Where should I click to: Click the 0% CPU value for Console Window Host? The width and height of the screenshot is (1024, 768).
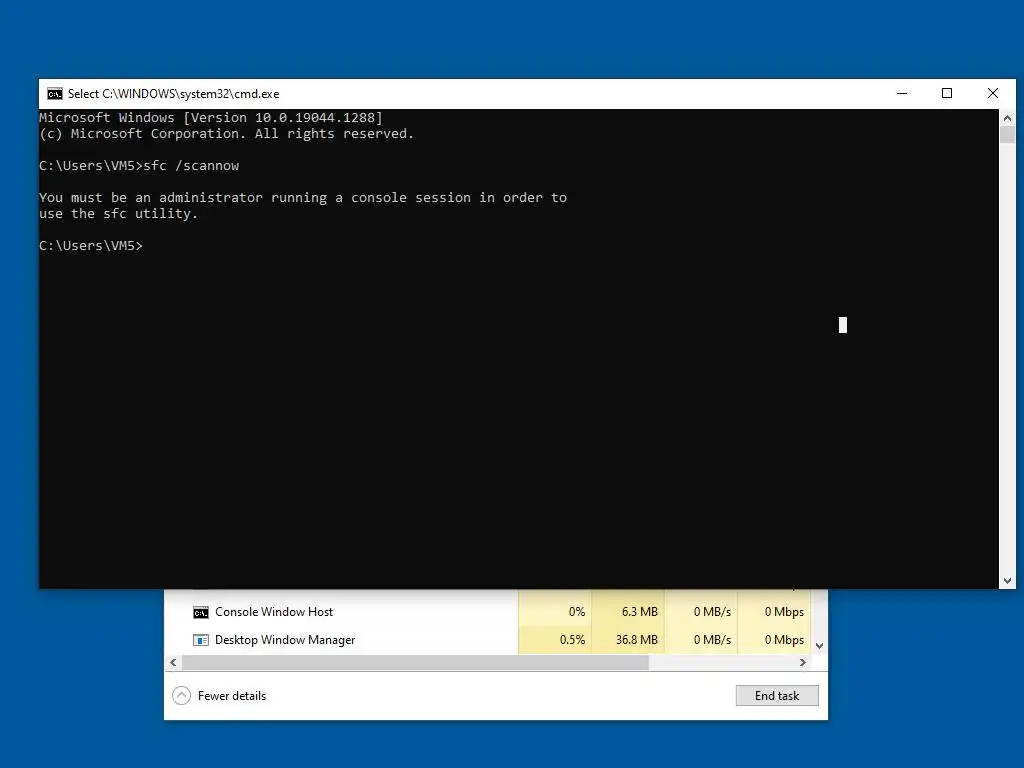point(577,612)
